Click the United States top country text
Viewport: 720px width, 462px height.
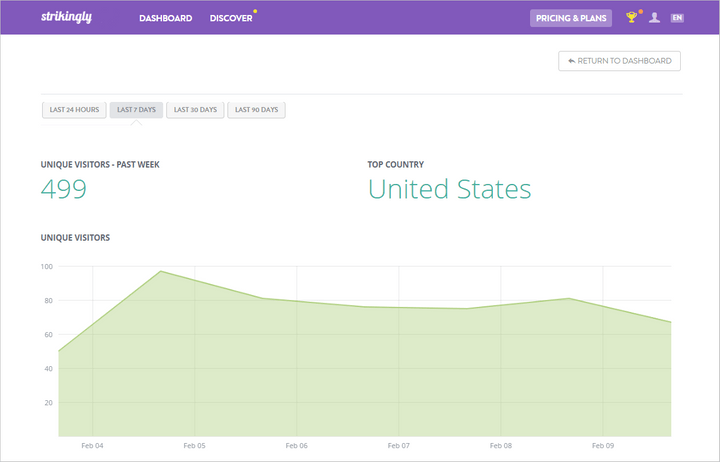[x=449, y=189]
